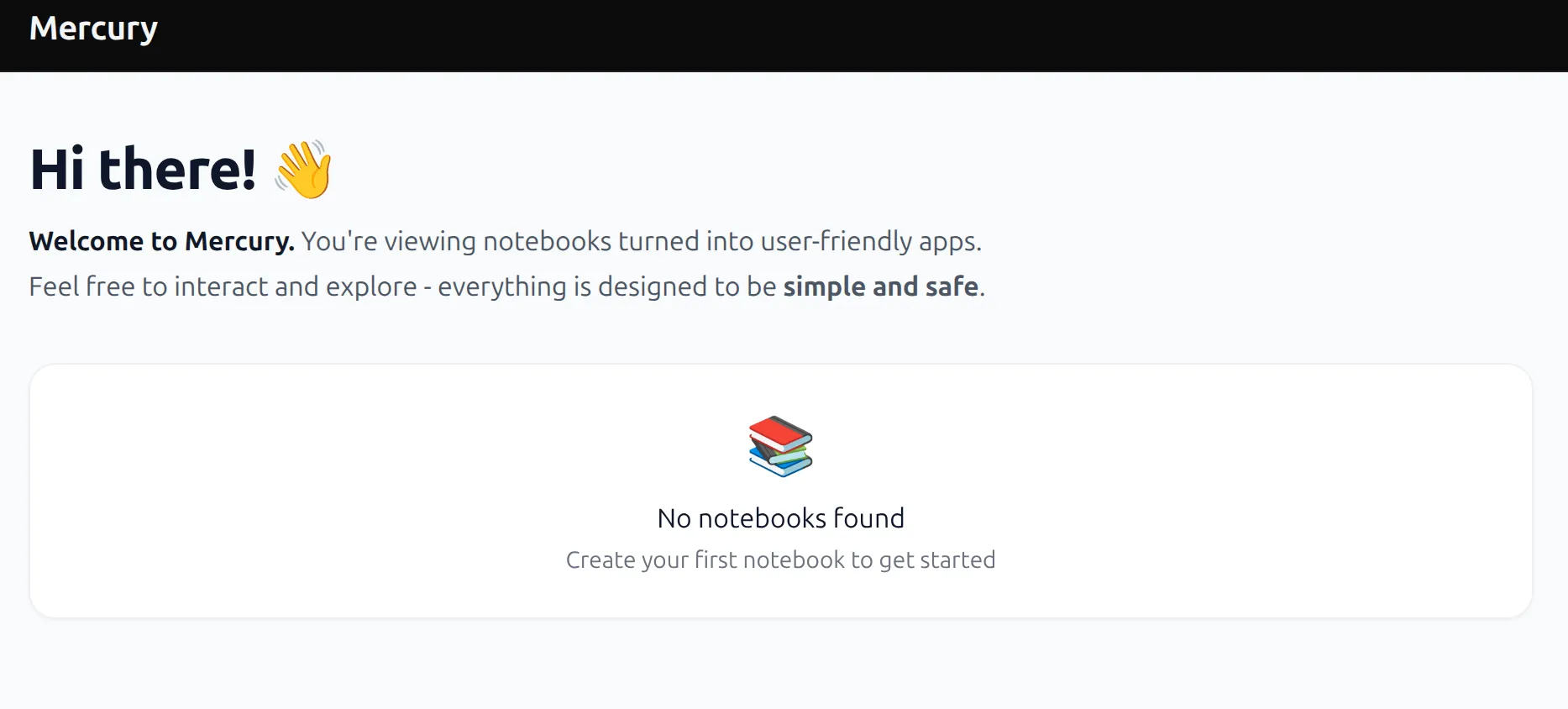Click "Create your first notebook to get started"

[780, 560]
